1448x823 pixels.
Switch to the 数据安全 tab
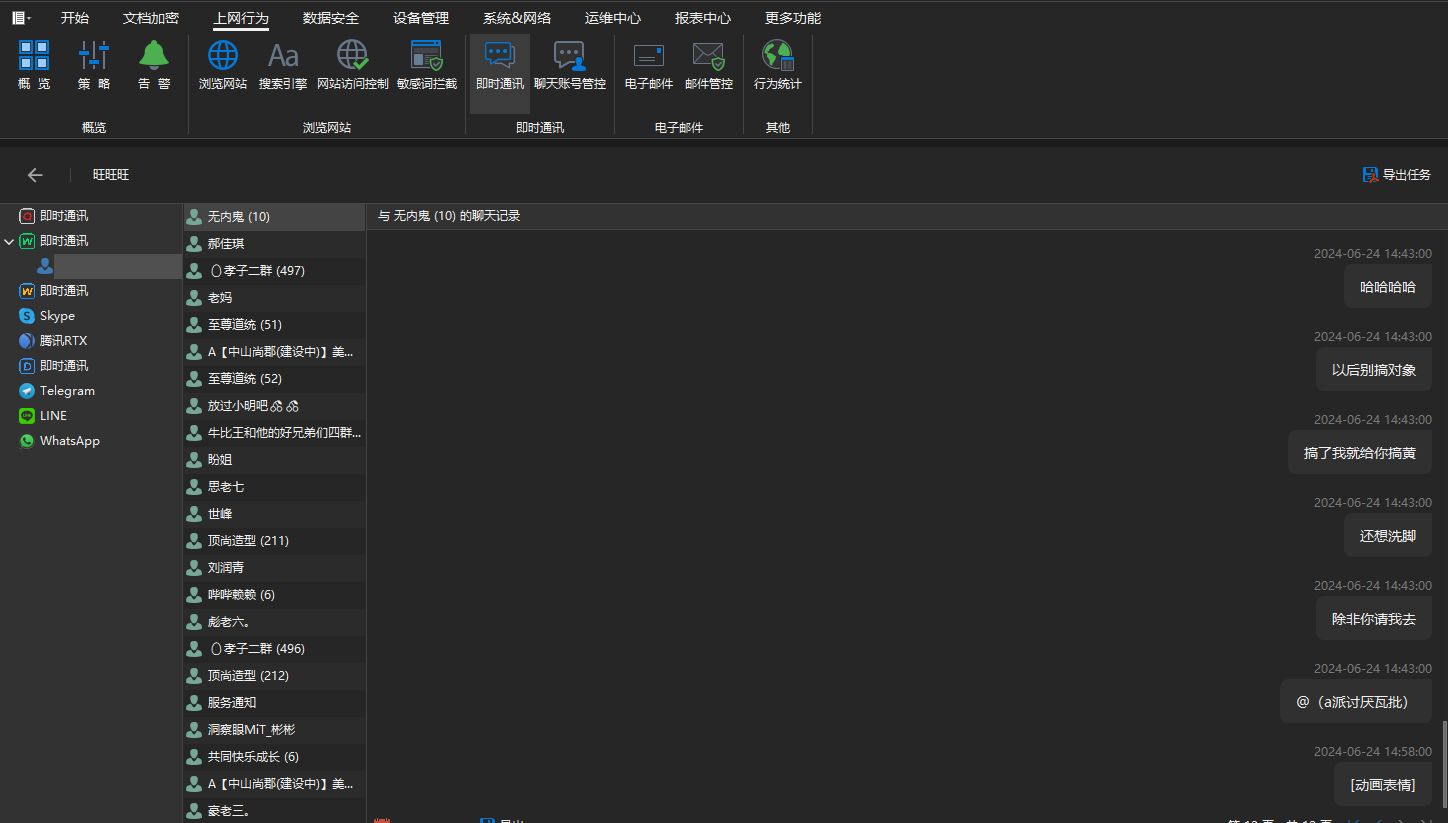(331, 18)
